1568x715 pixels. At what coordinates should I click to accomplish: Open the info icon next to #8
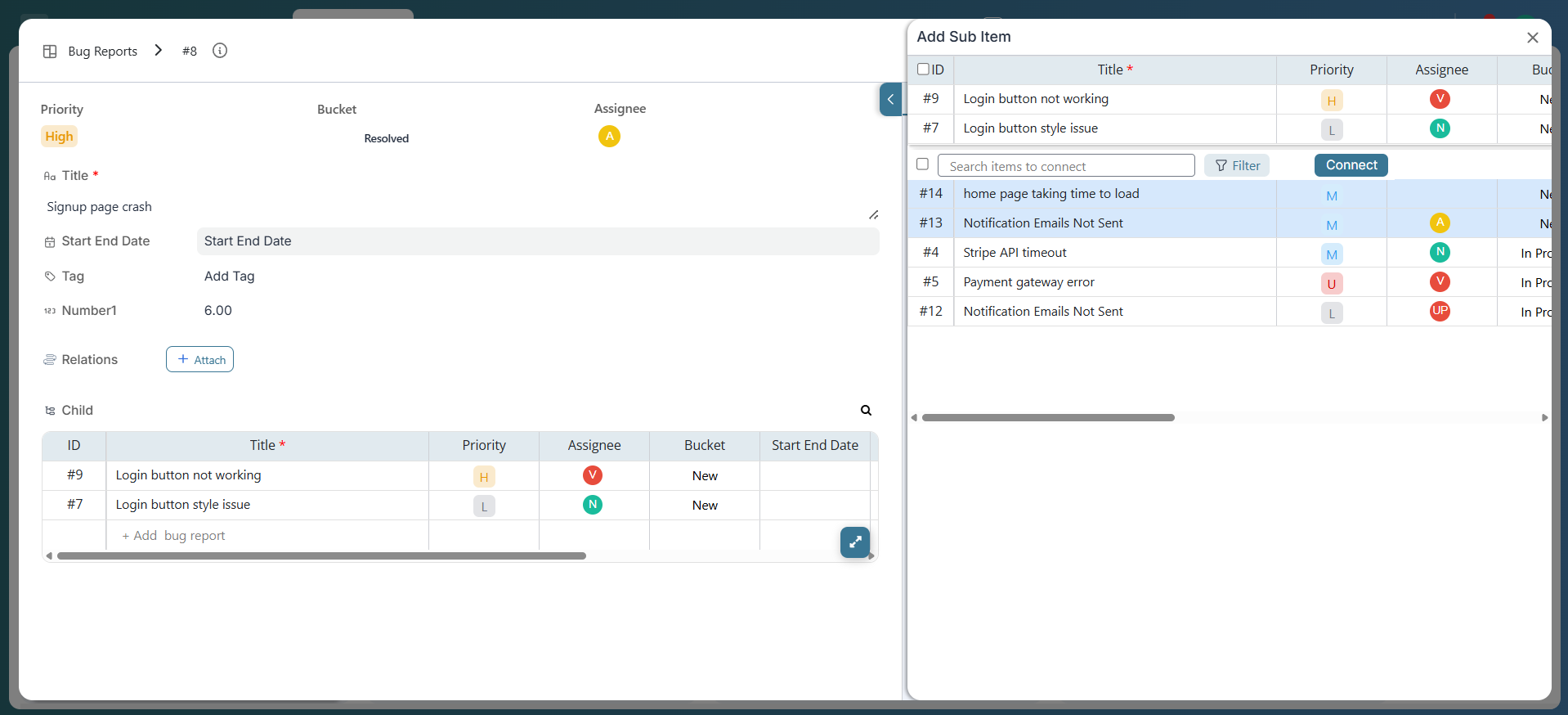[x=220, y=51]
